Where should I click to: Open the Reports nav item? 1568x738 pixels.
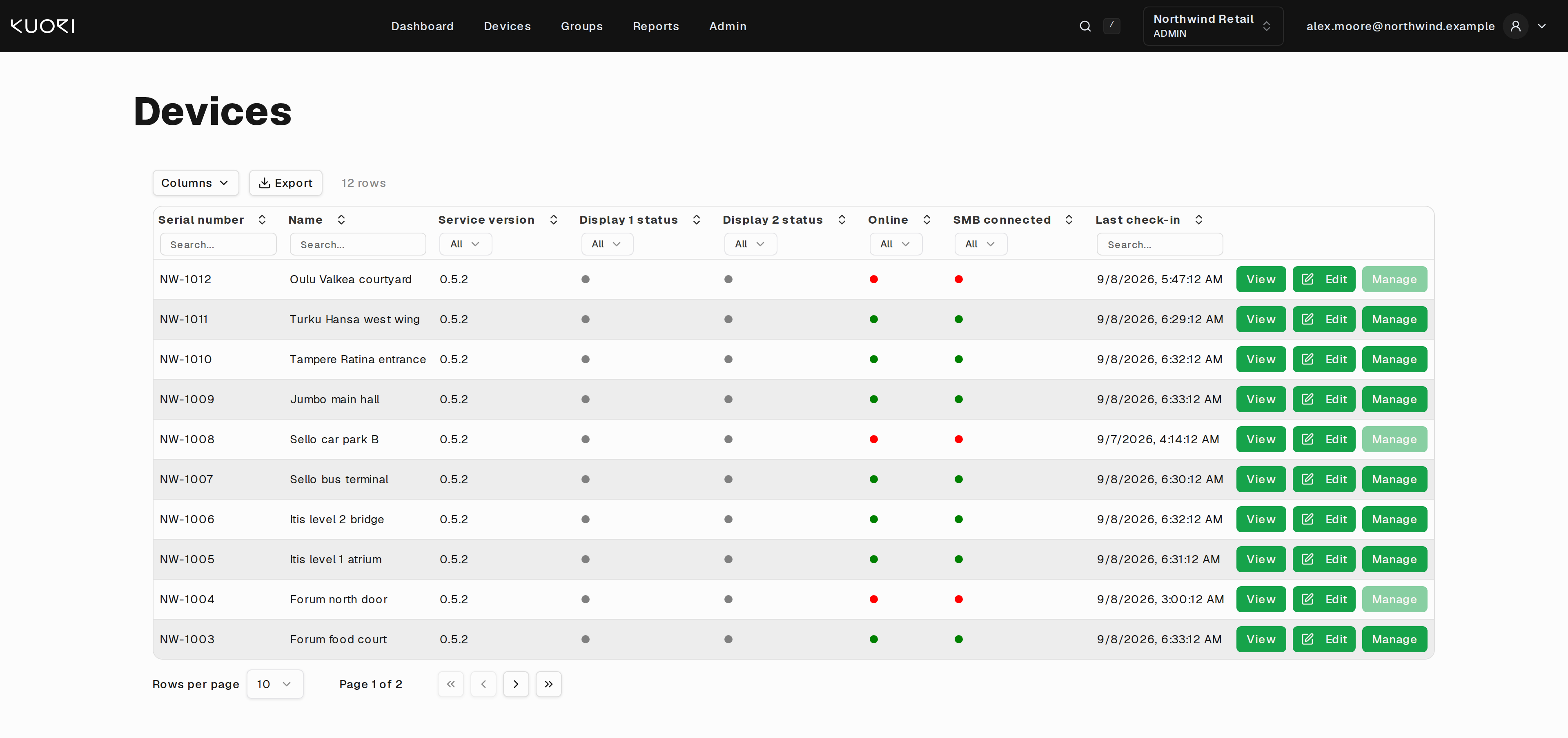[x=655, y=26]
